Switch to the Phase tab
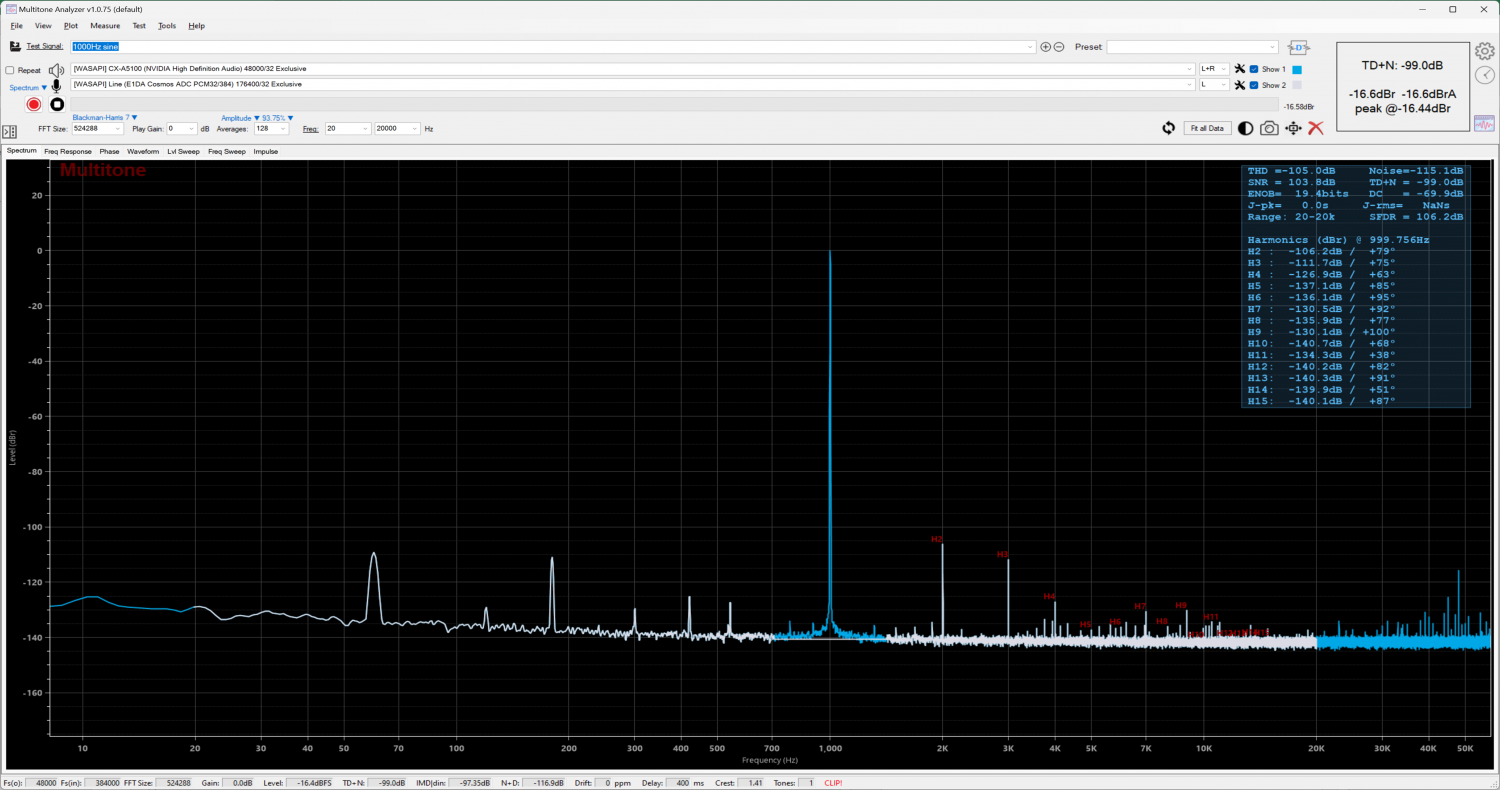The image size is (1500, 790). pyautogui.click(x=109, y=152)
